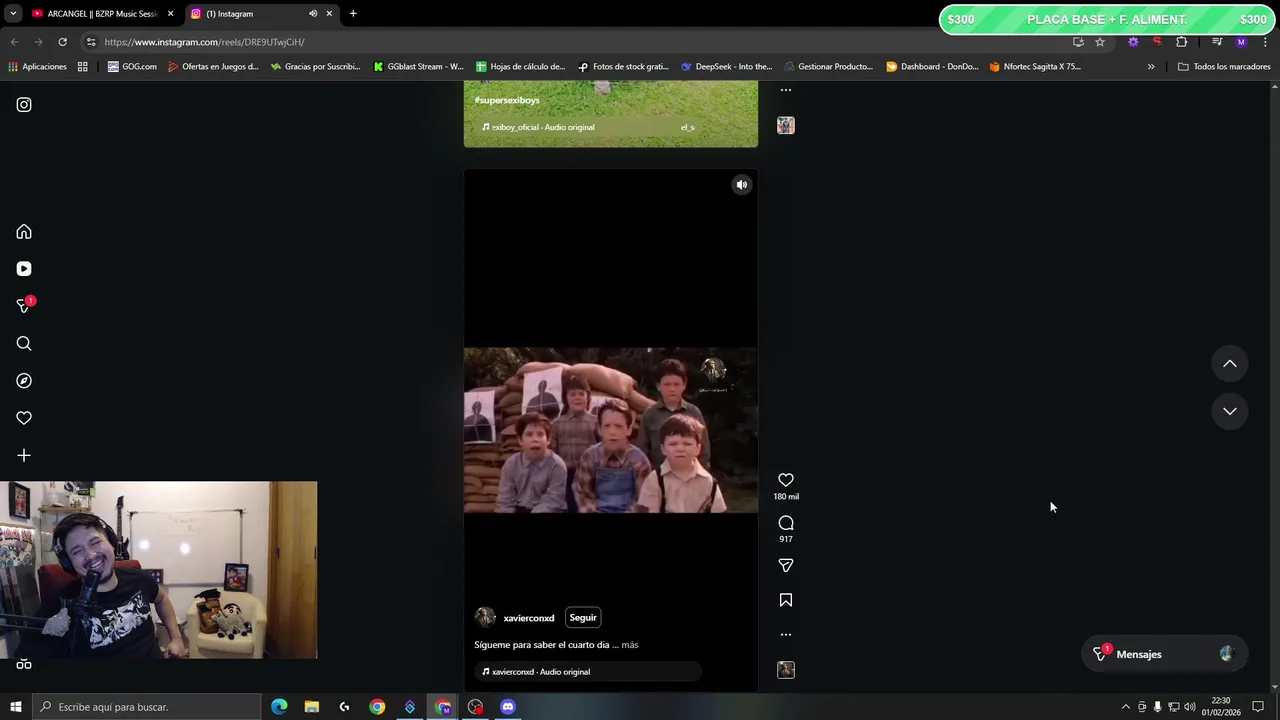Open the extensions puzzle menu
Screen dimensions: 1280x720
(1182, 42)
